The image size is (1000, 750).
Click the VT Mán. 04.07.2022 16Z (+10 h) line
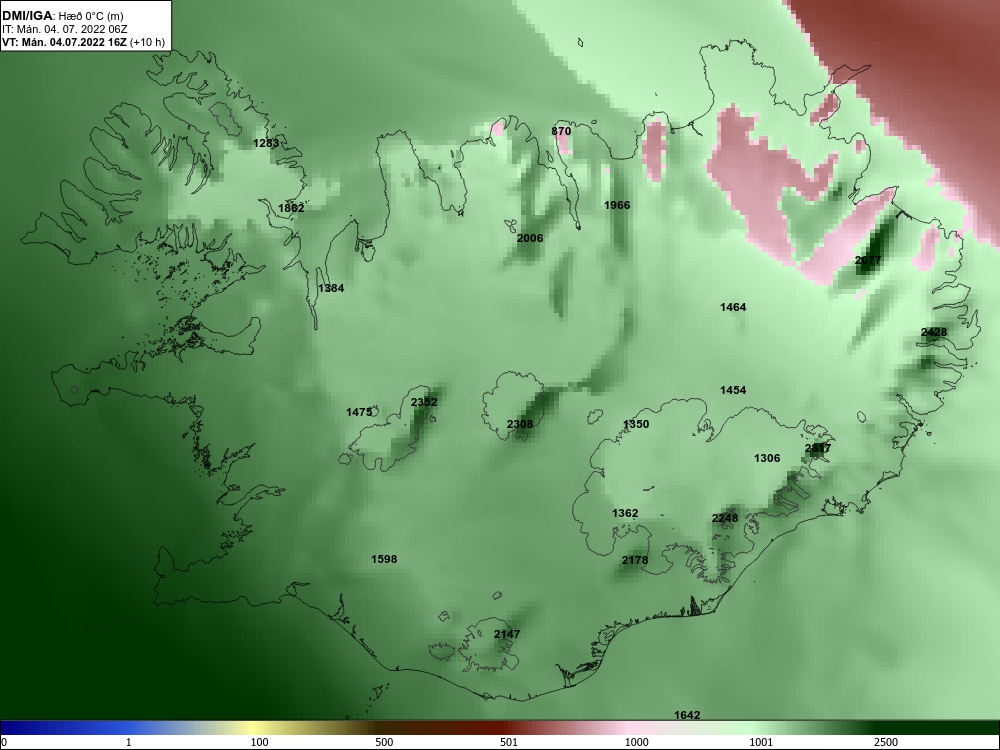pos(83,43)
